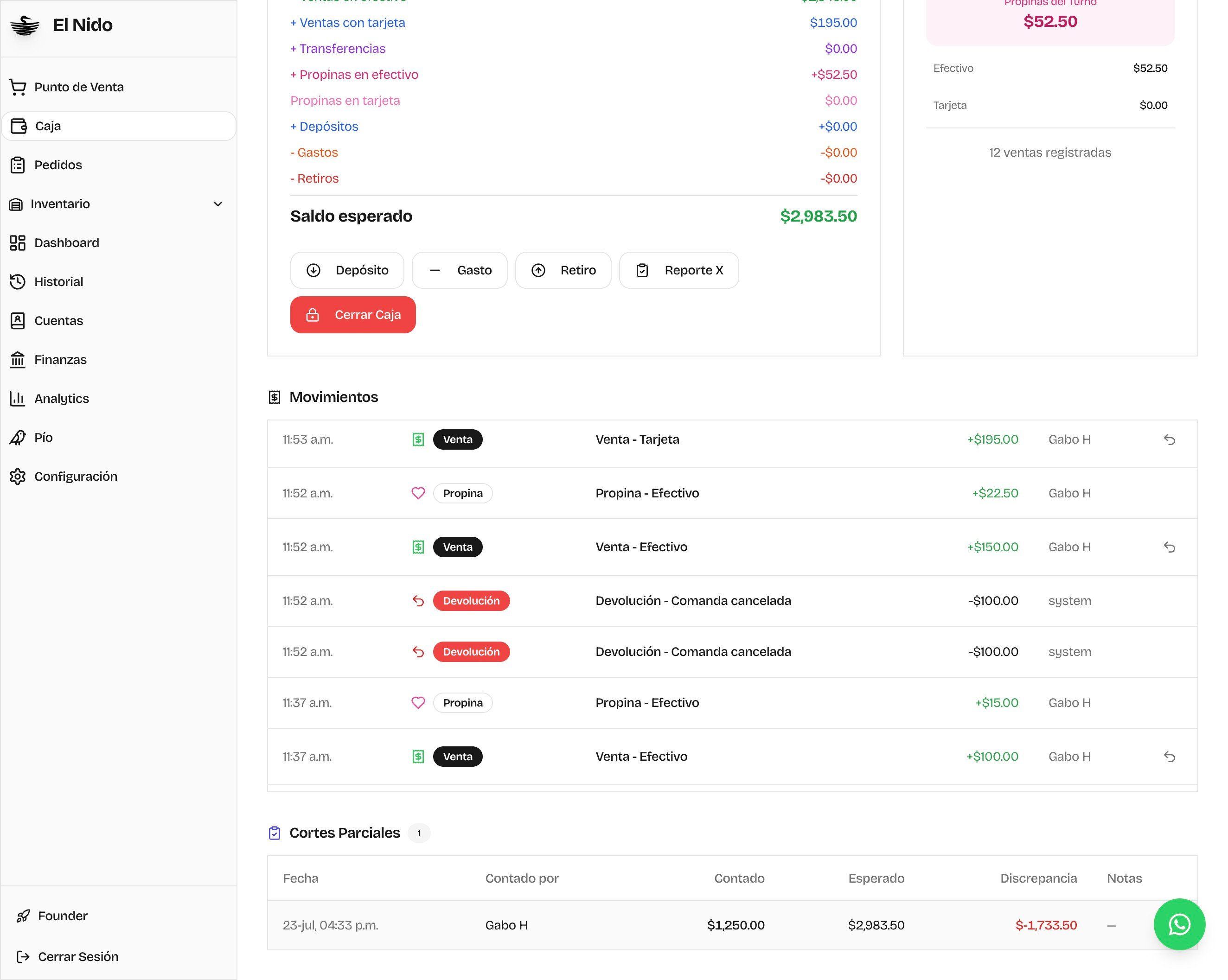1228x980 pixels.
Task: Click the red Cerrar Caja button
Action: tap(352, 315)
